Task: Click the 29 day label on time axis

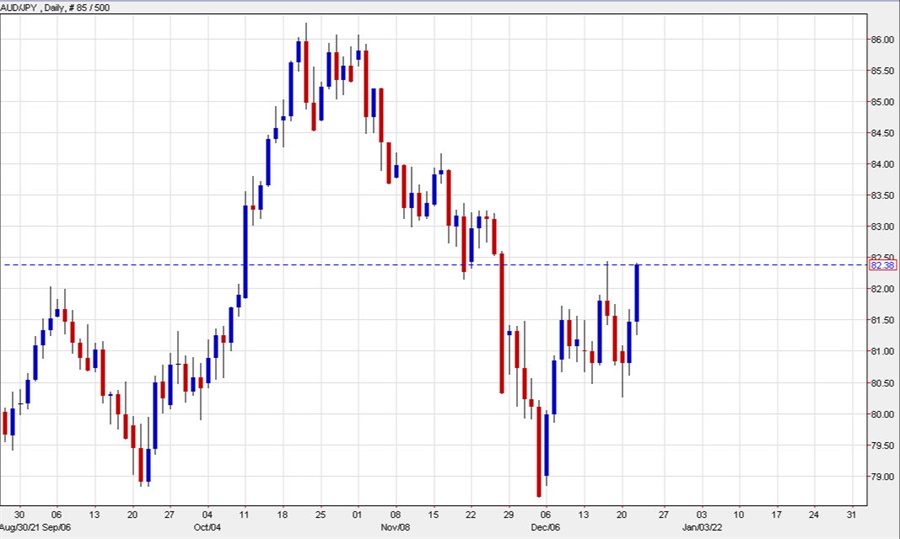Action: (x=509, y=515)
